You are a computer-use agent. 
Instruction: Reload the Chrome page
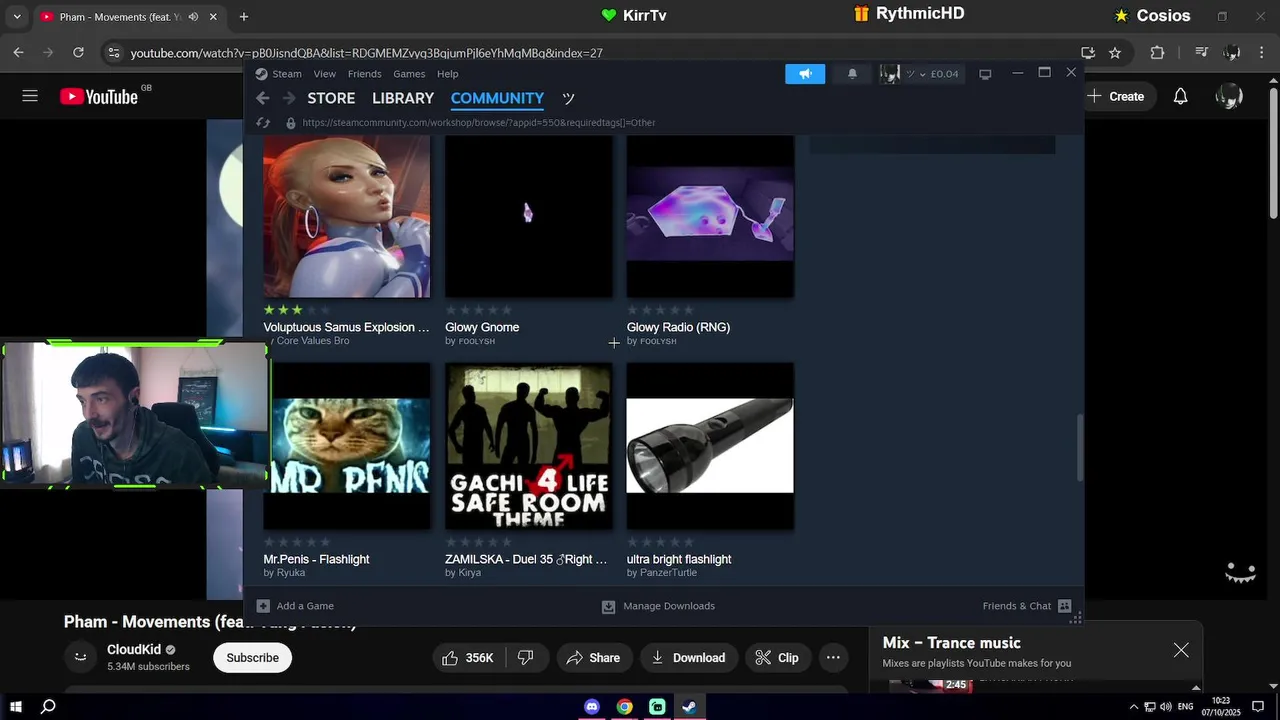[78, 52]
